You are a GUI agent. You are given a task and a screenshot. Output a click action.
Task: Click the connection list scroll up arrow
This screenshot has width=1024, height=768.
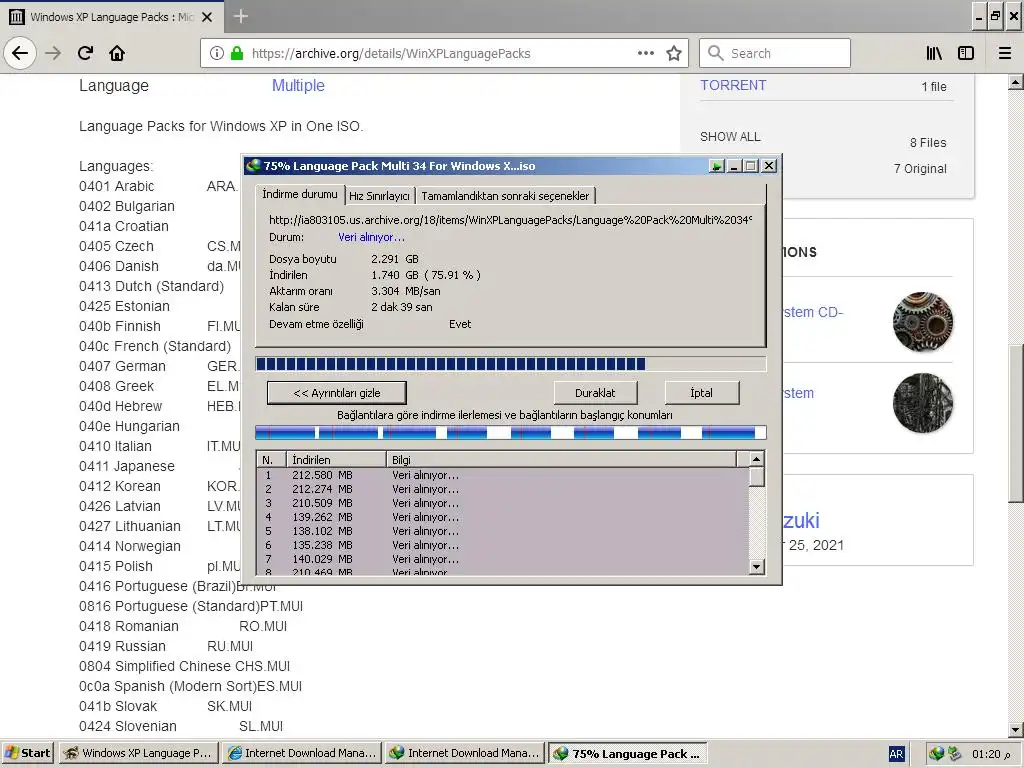point(756,459)
